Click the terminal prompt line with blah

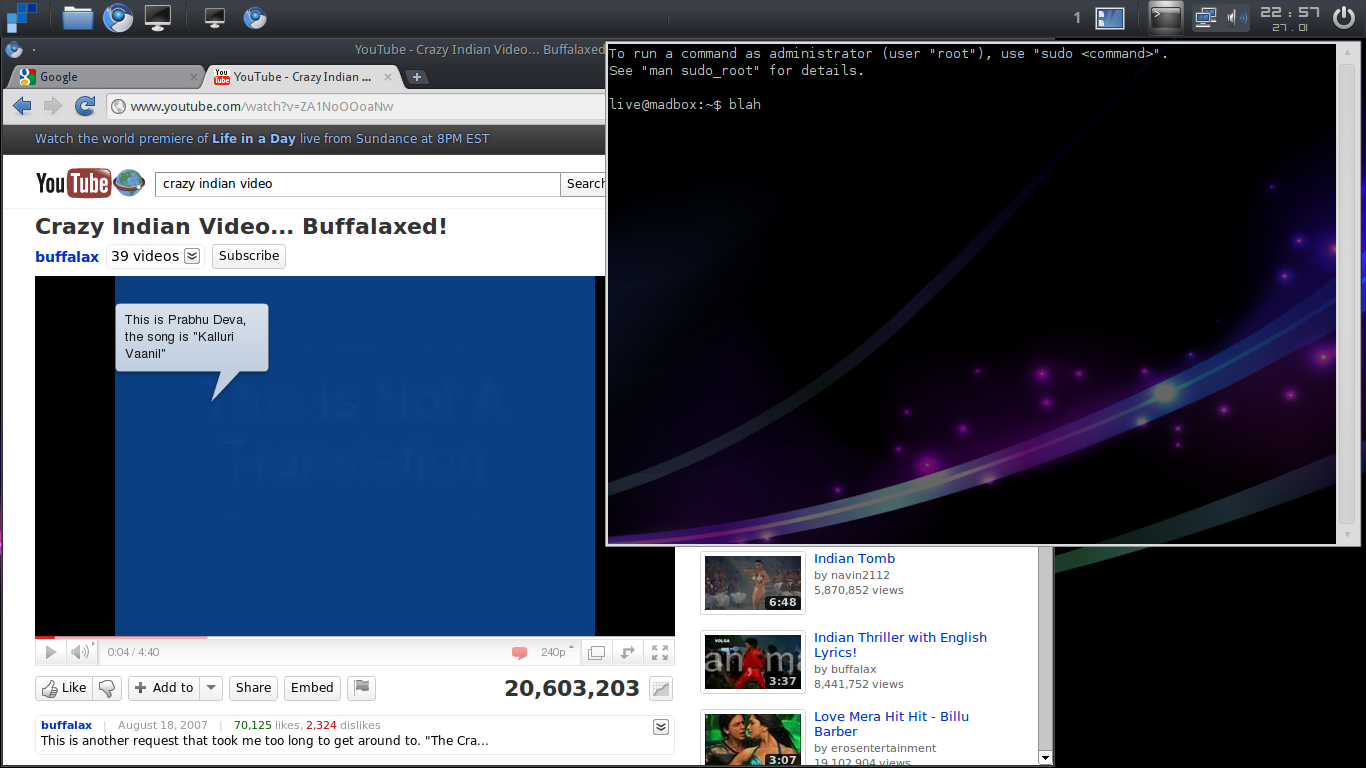685,104
